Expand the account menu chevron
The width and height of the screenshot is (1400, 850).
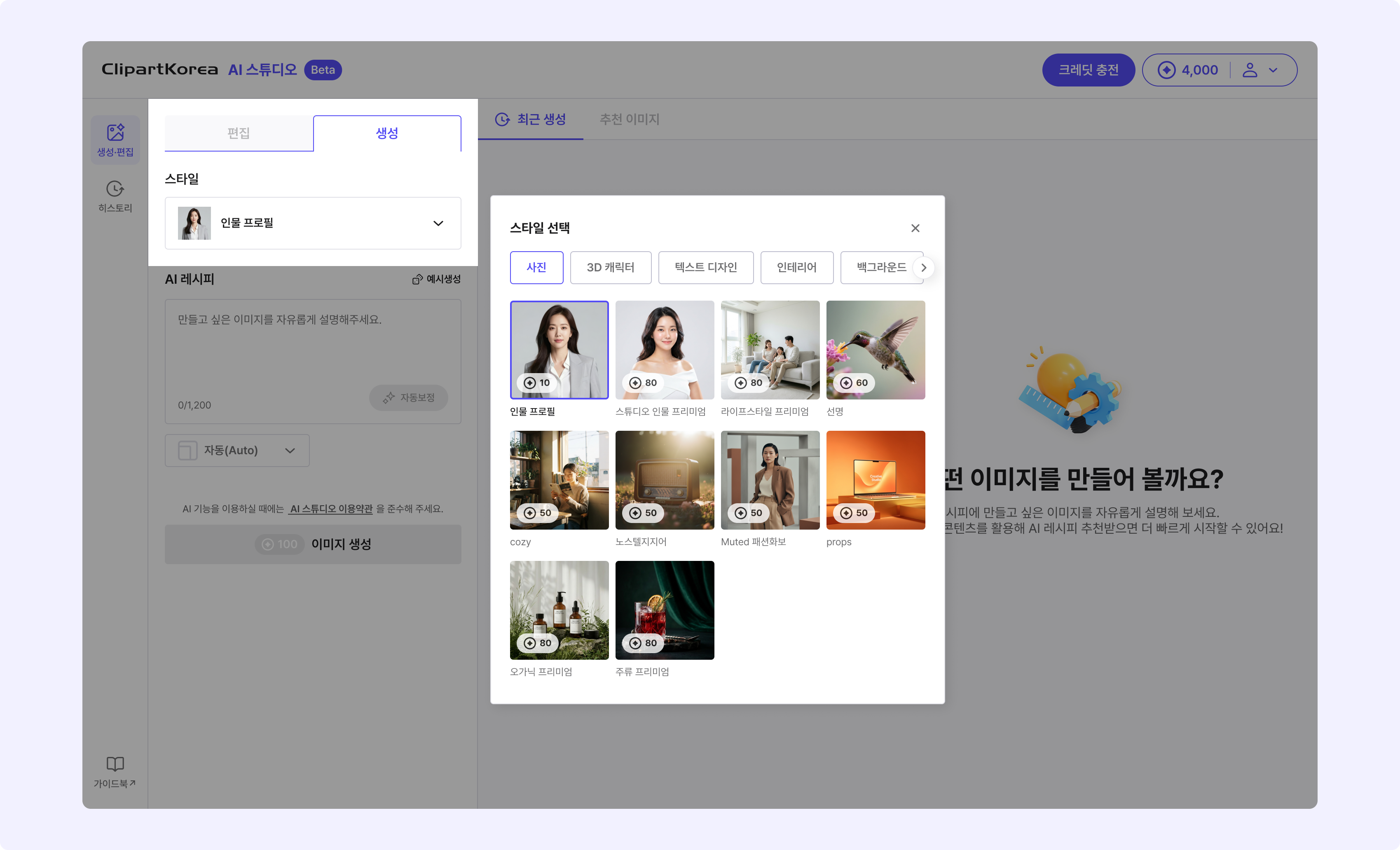pos(1273,70)
